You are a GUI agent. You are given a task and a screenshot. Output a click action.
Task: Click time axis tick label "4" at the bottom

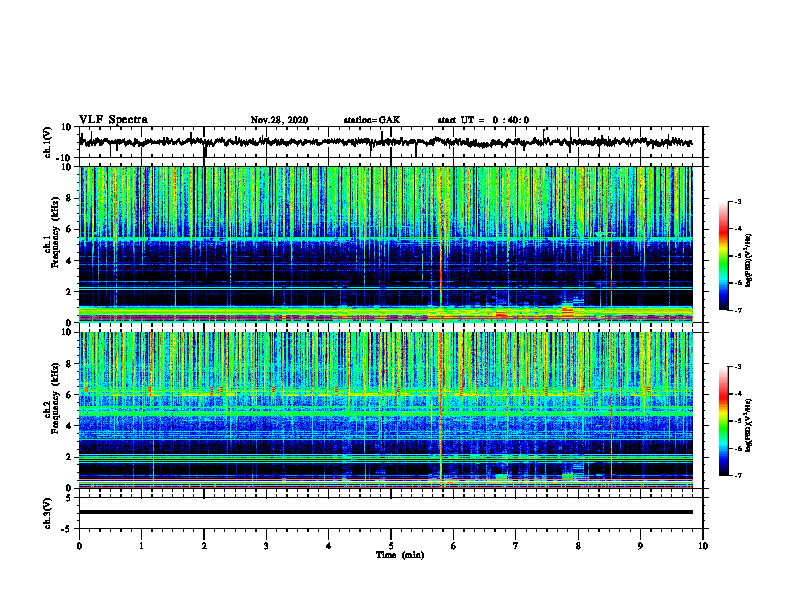point(329,546)
